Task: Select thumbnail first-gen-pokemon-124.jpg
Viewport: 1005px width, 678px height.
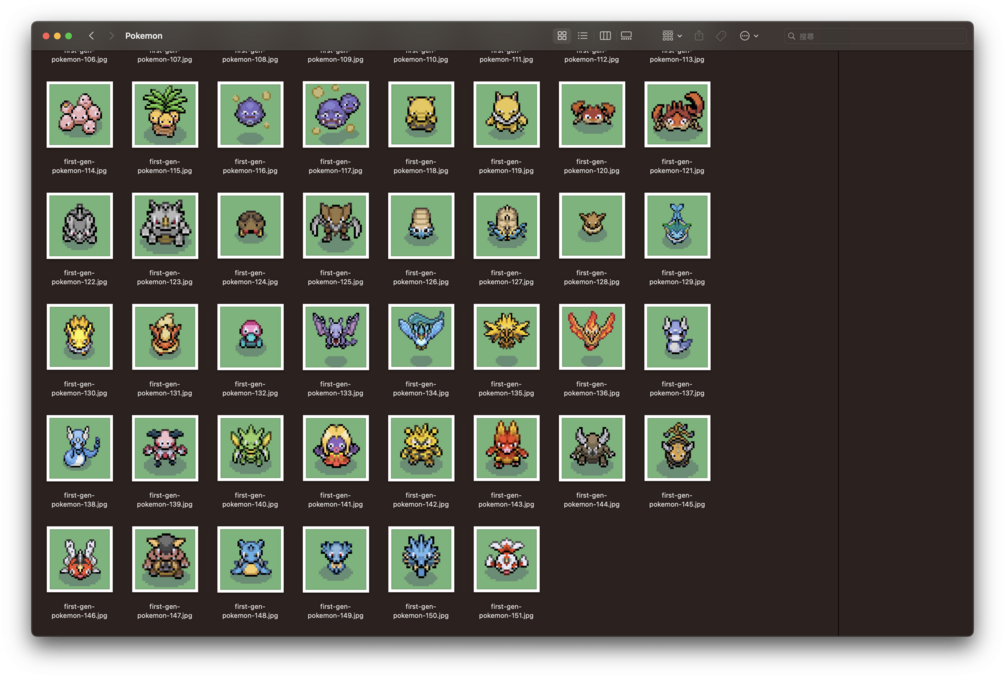Action: point(250,226)
